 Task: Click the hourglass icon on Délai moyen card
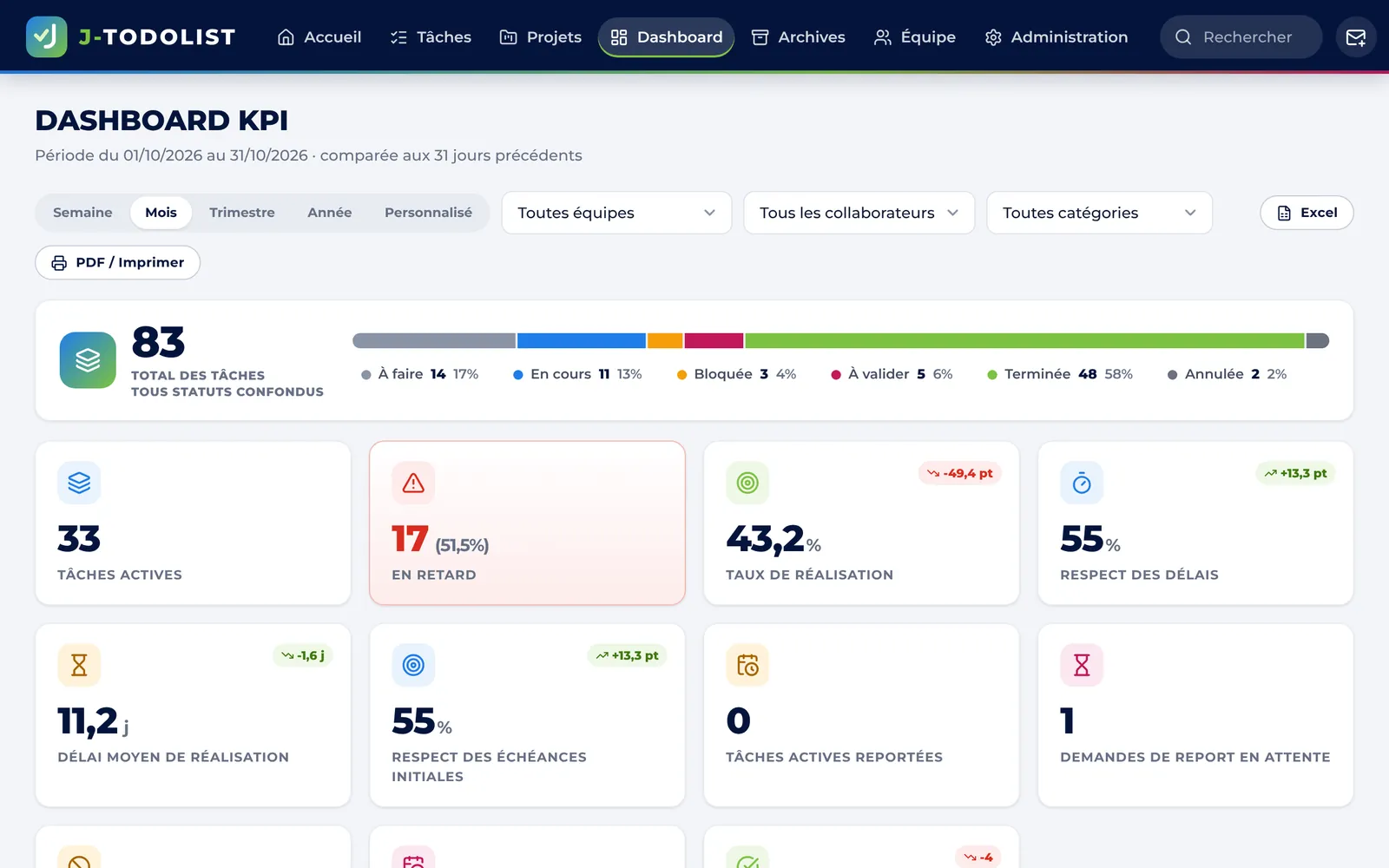point(79,665)
